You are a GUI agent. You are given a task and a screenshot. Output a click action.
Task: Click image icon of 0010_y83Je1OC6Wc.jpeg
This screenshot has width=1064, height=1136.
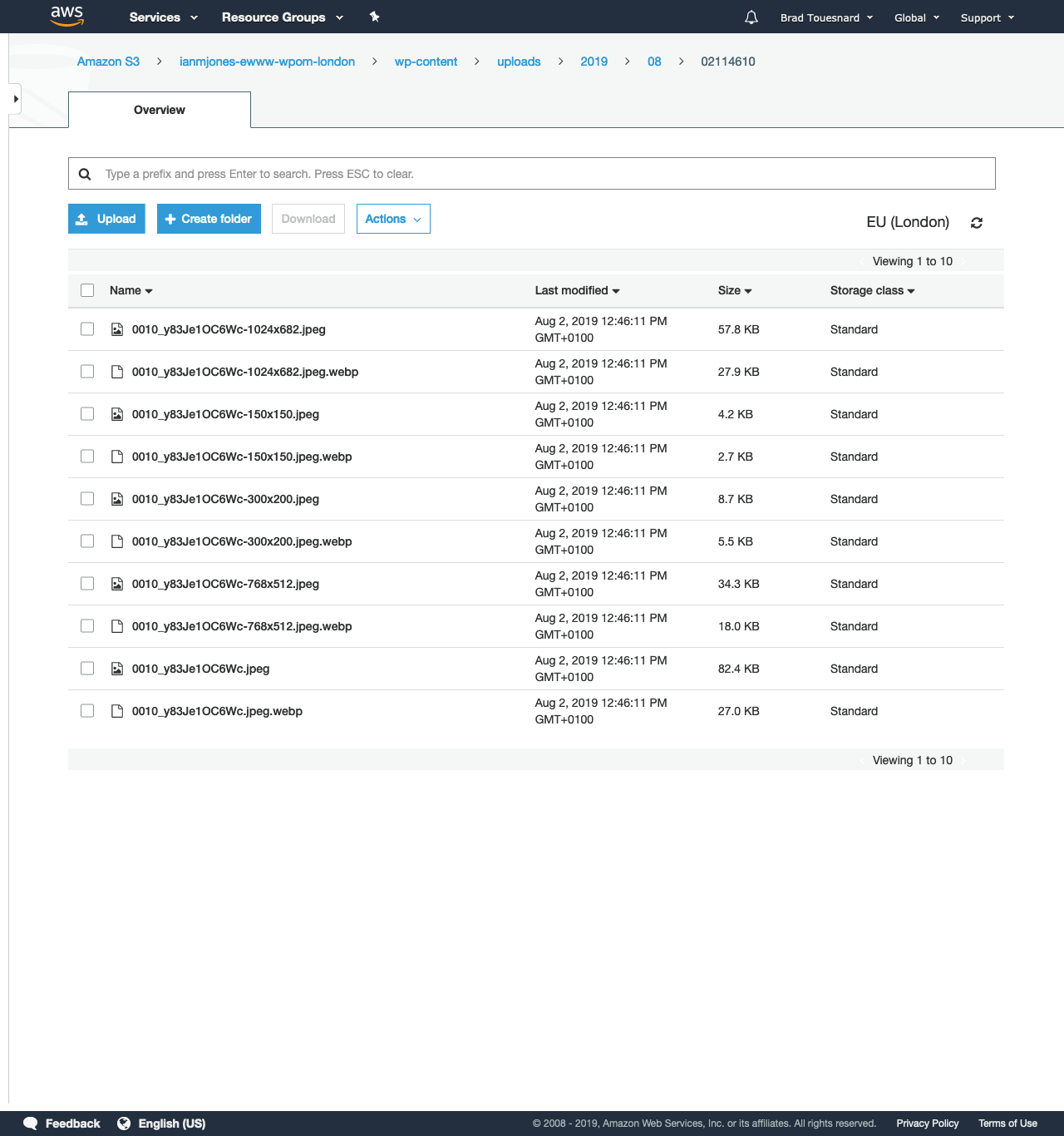tap(117, 669)
